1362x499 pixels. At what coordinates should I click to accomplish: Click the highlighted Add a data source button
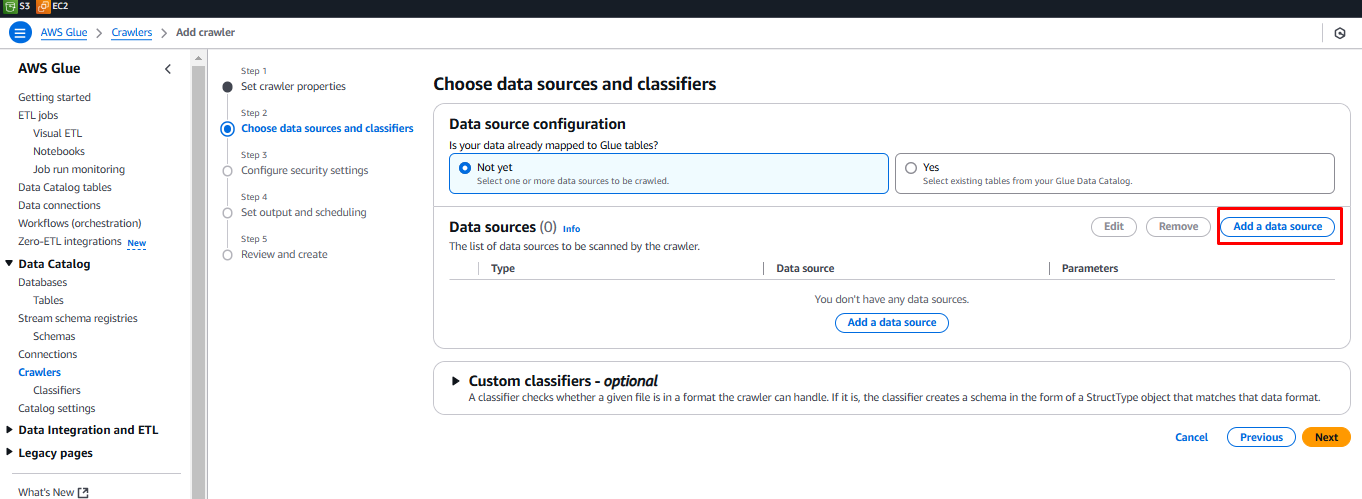(x=1277, y=227)
